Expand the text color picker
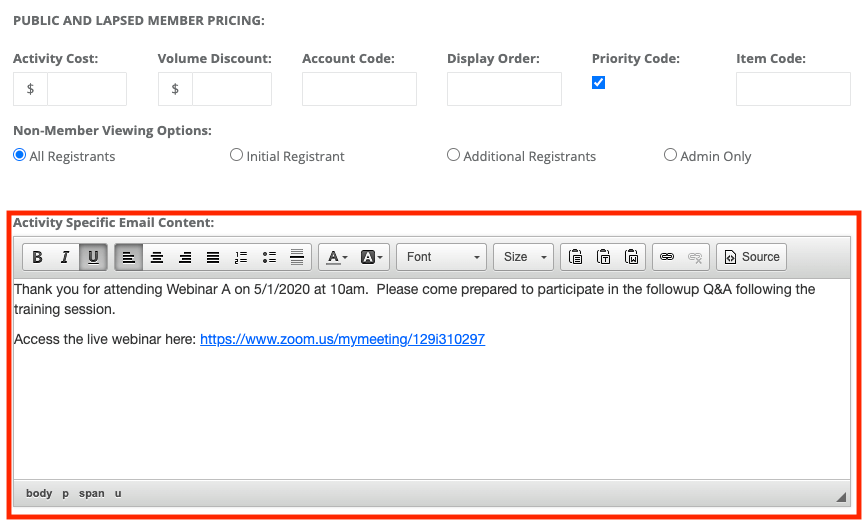863x524 pixels. pyautogui.click(x=335, y=257)
